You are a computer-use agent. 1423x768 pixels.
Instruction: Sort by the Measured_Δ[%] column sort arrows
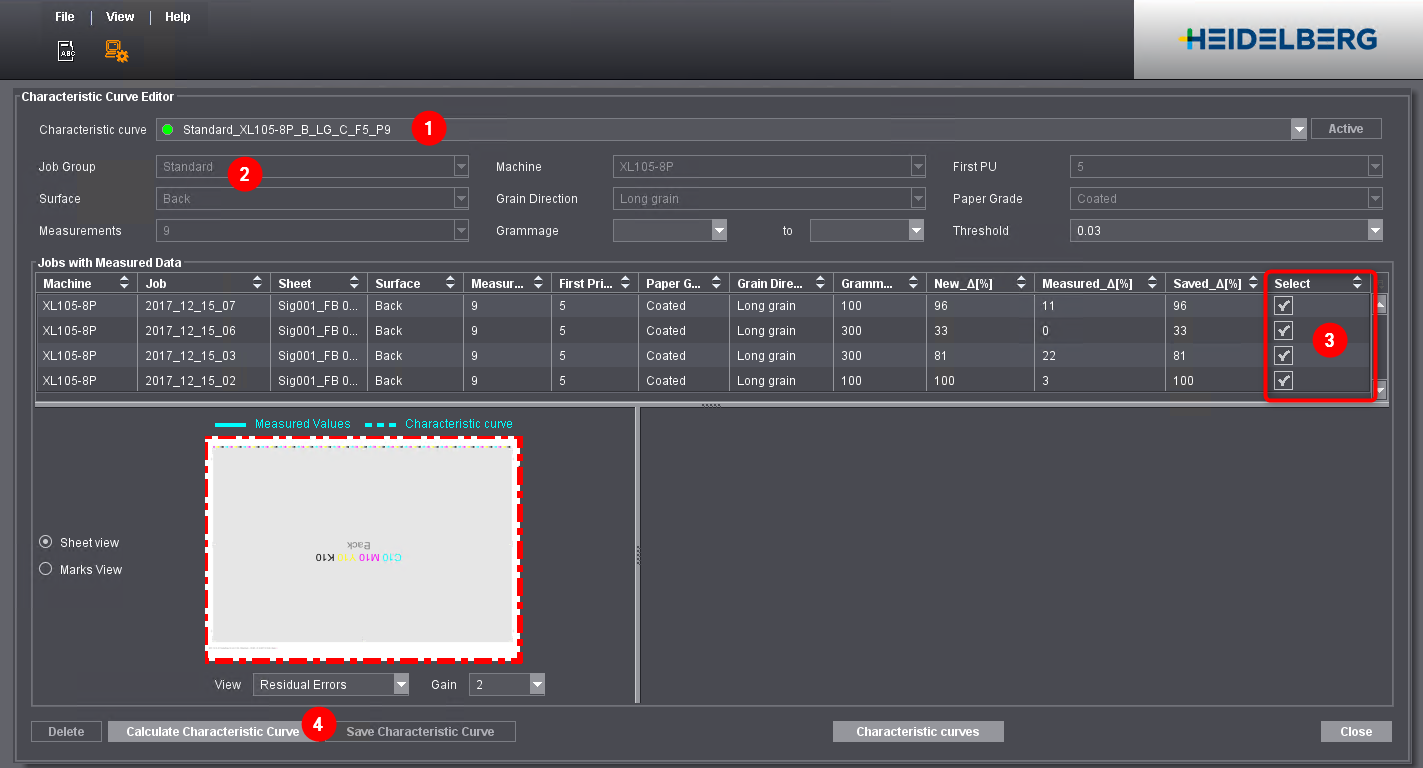click(1151, 284)
